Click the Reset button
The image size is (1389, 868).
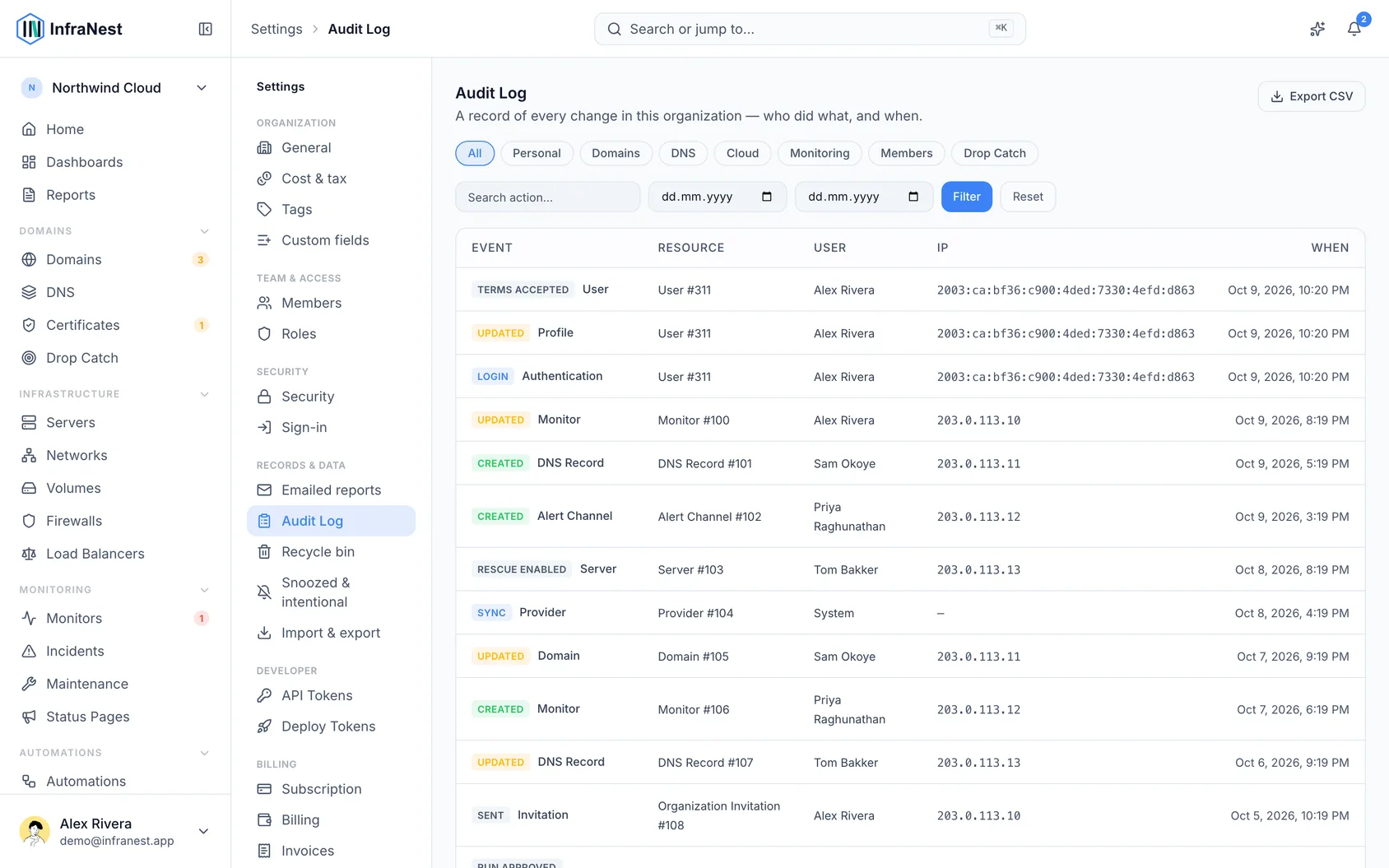coord(1028,197)
